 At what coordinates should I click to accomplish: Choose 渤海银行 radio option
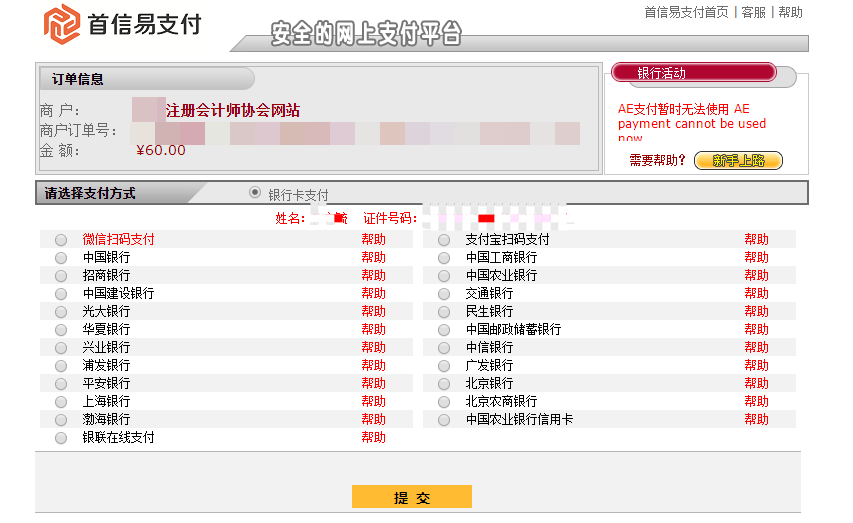(61, 420)
